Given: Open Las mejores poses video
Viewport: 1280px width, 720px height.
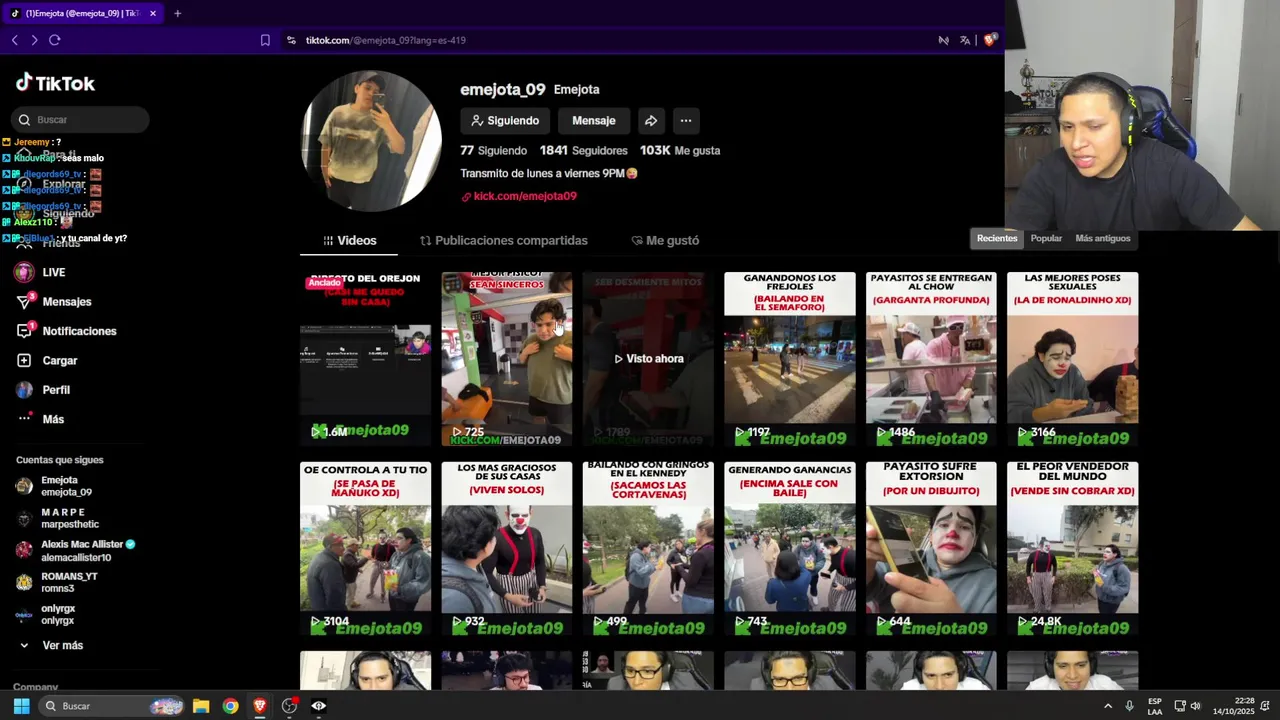Looking at the screenshot, I should 1072,358.
